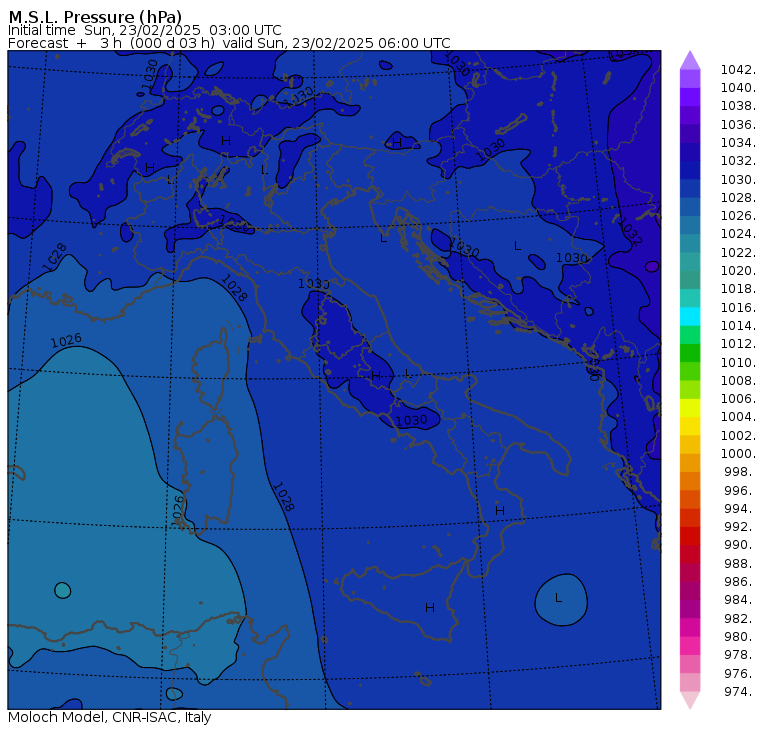Viewport: 760px width, 731px height.
Task: Click the '1024.' legend value
Action: click(738, 234)
